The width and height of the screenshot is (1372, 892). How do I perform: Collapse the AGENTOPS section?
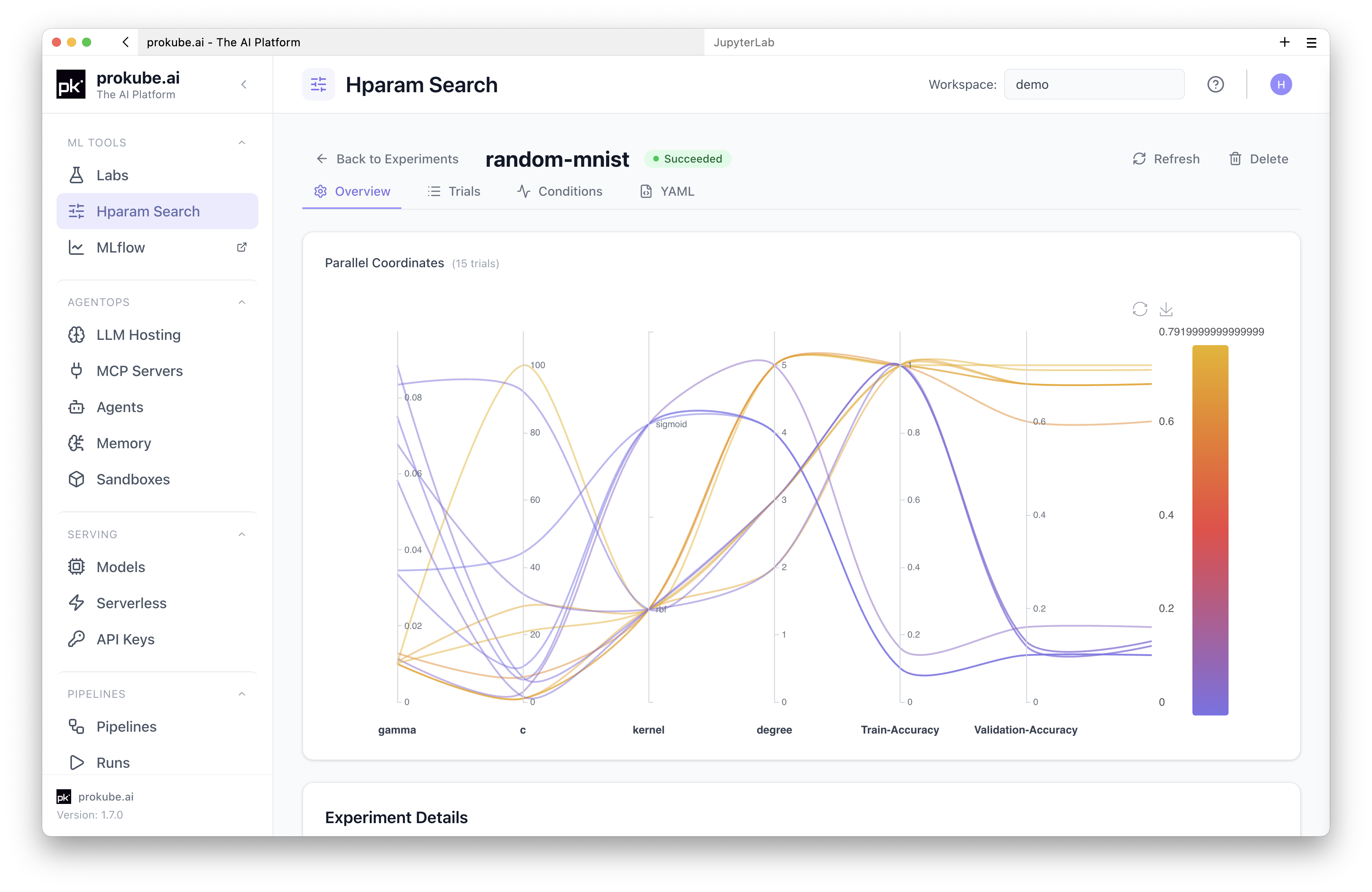(x=242, y=302)
